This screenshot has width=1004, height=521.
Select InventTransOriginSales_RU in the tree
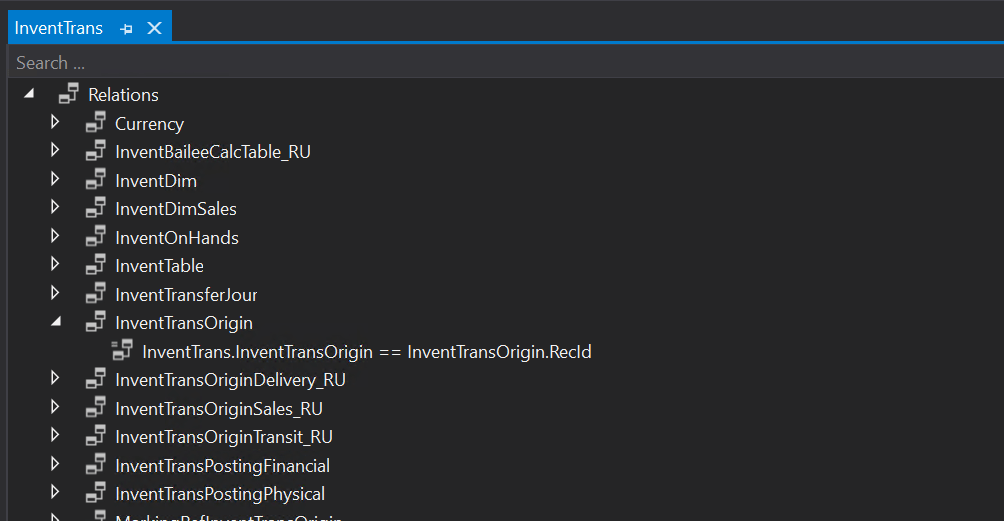pos(219,409)
